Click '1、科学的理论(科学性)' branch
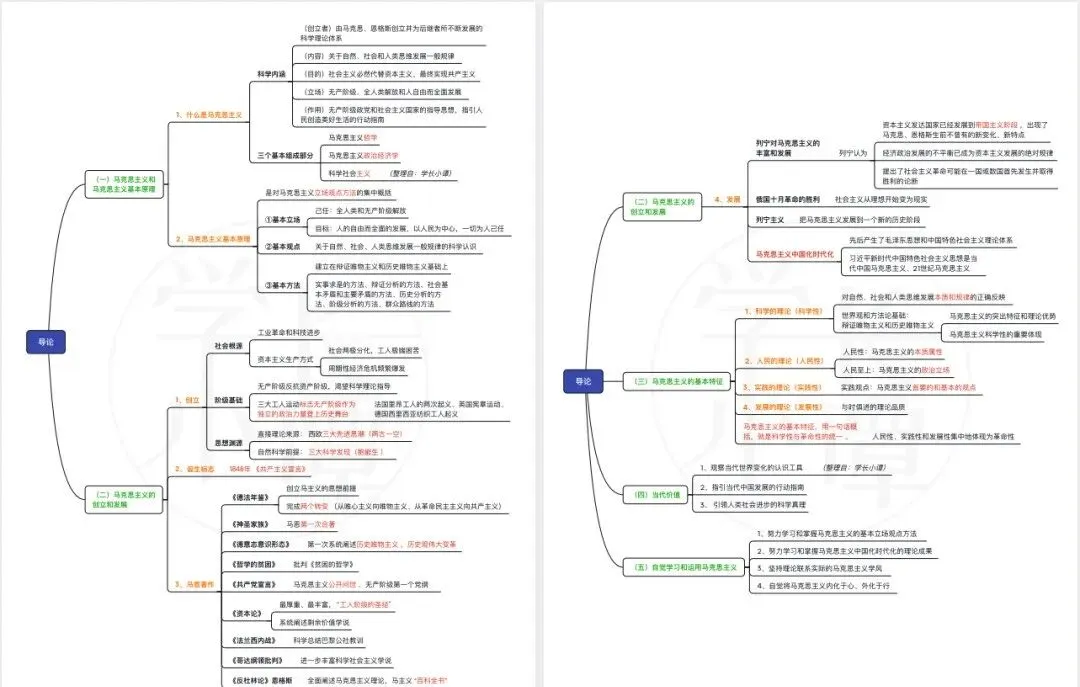The height and width of the screenshot is (687, 1080). (x=783, y=311)
